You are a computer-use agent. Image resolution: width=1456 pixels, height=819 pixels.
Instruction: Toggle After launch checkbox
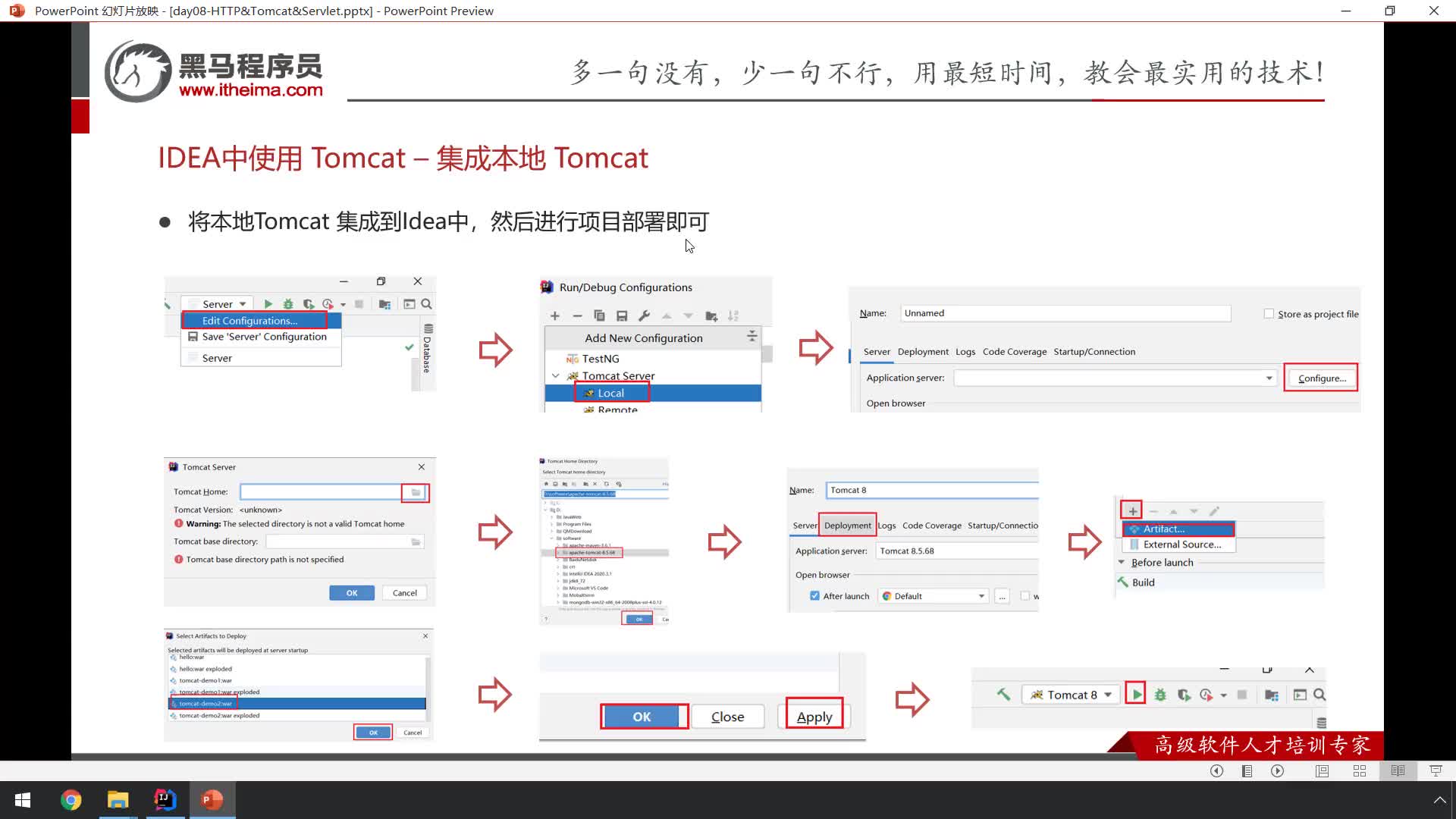pyautogui.click(x=814, y=596)
